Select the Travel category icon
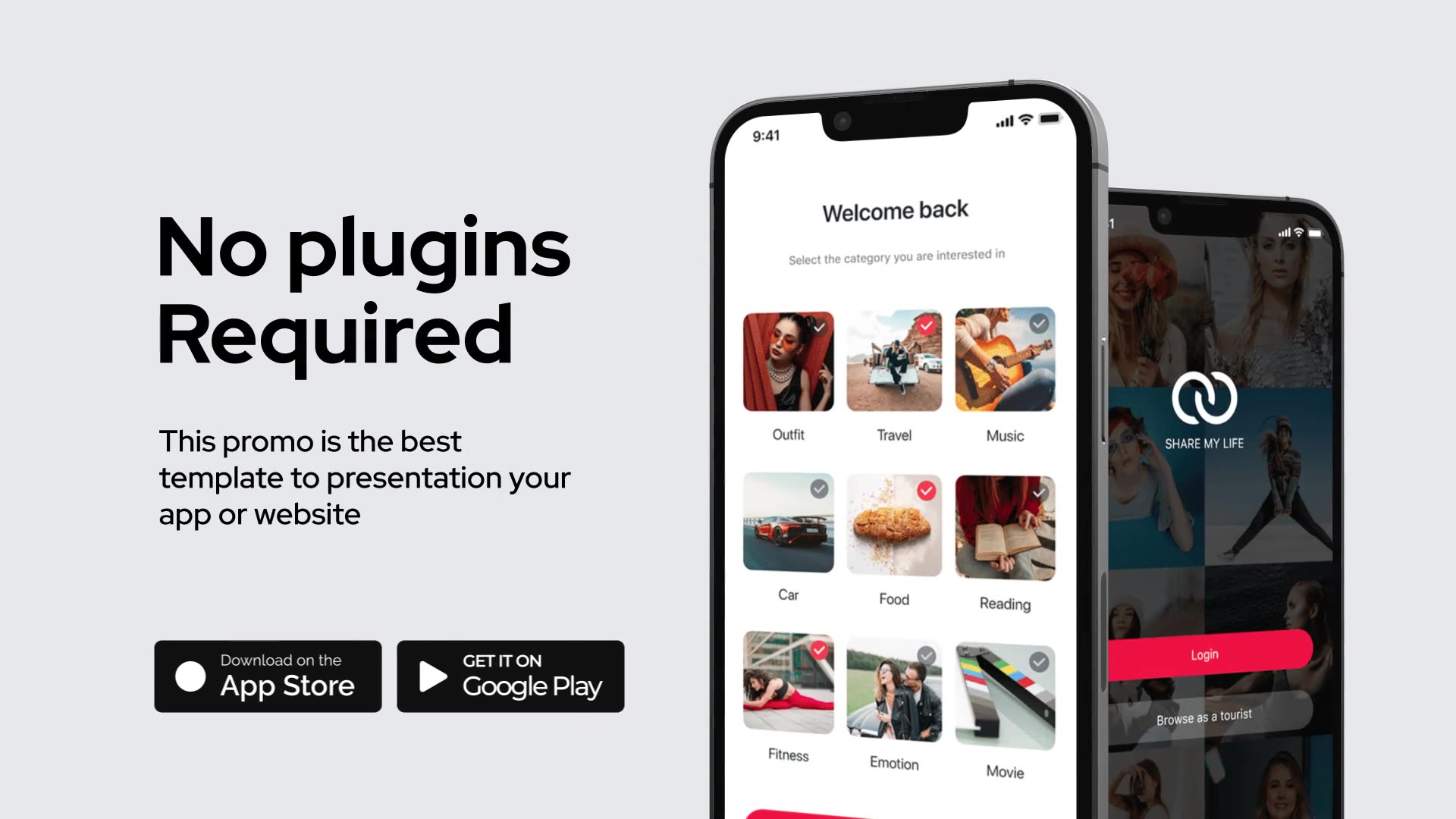This screenshot has width=1456, height=819. 894,362
